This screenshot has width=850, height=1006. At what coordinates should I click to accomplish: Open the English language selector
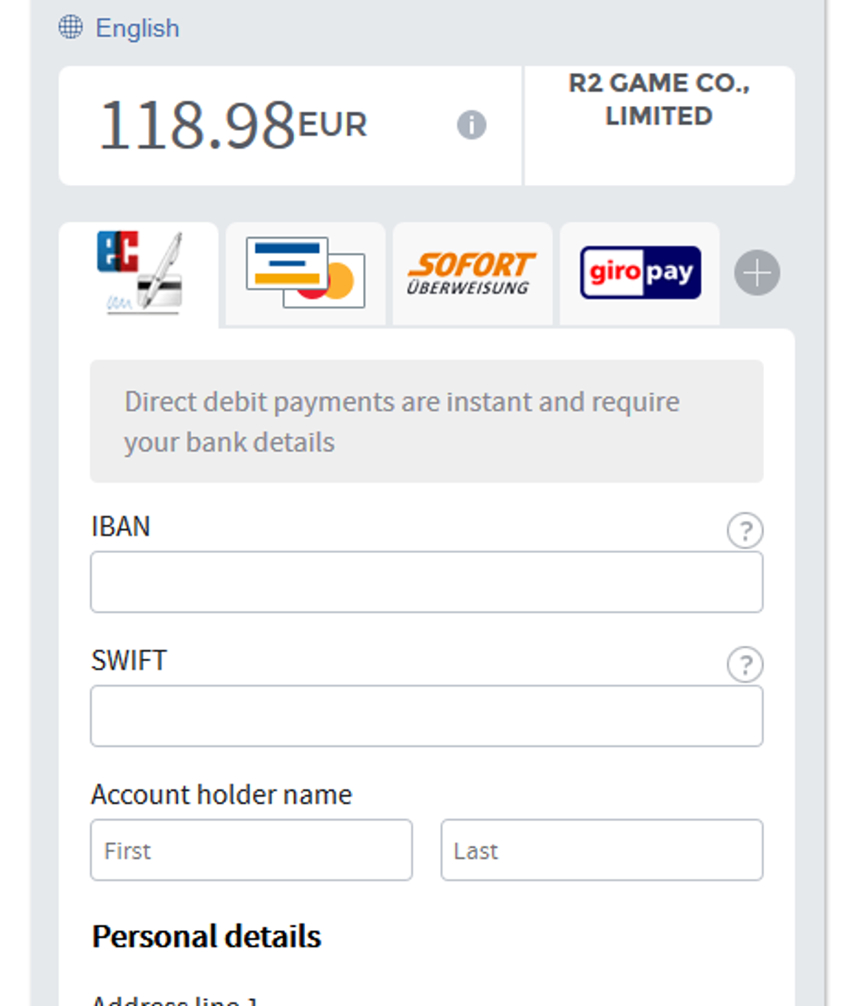[x=137, y=28]
